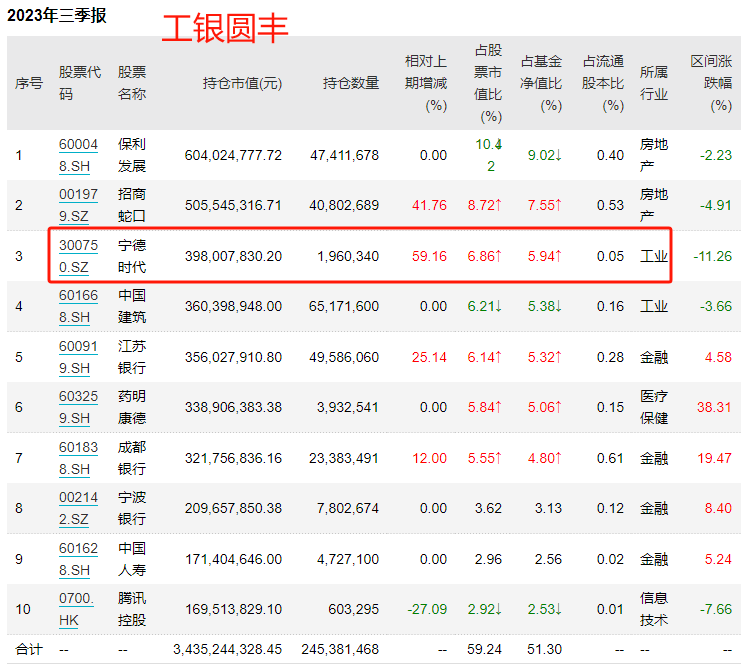741x664 pixels.
Task: Open stock code link 601668.SH
Action: [78, 306]
